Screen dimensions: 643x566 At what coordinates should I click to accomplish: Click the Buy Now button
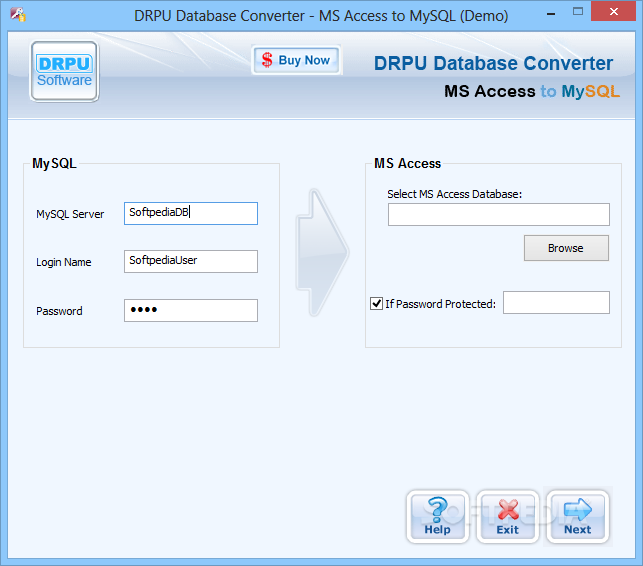click(296, 60)
